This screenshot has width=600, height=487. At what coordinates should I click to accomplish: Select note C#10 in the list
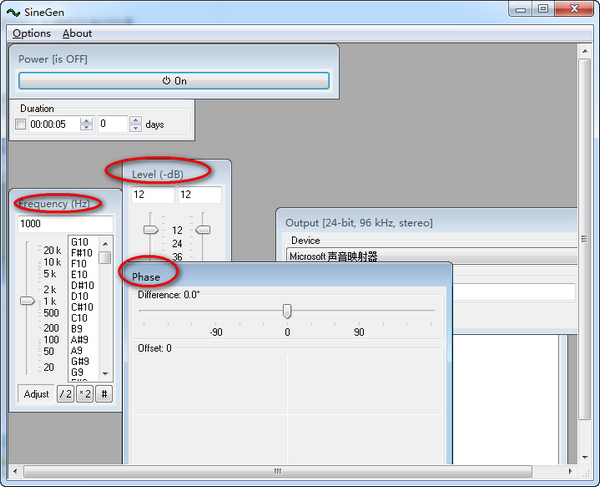[82, 307]
